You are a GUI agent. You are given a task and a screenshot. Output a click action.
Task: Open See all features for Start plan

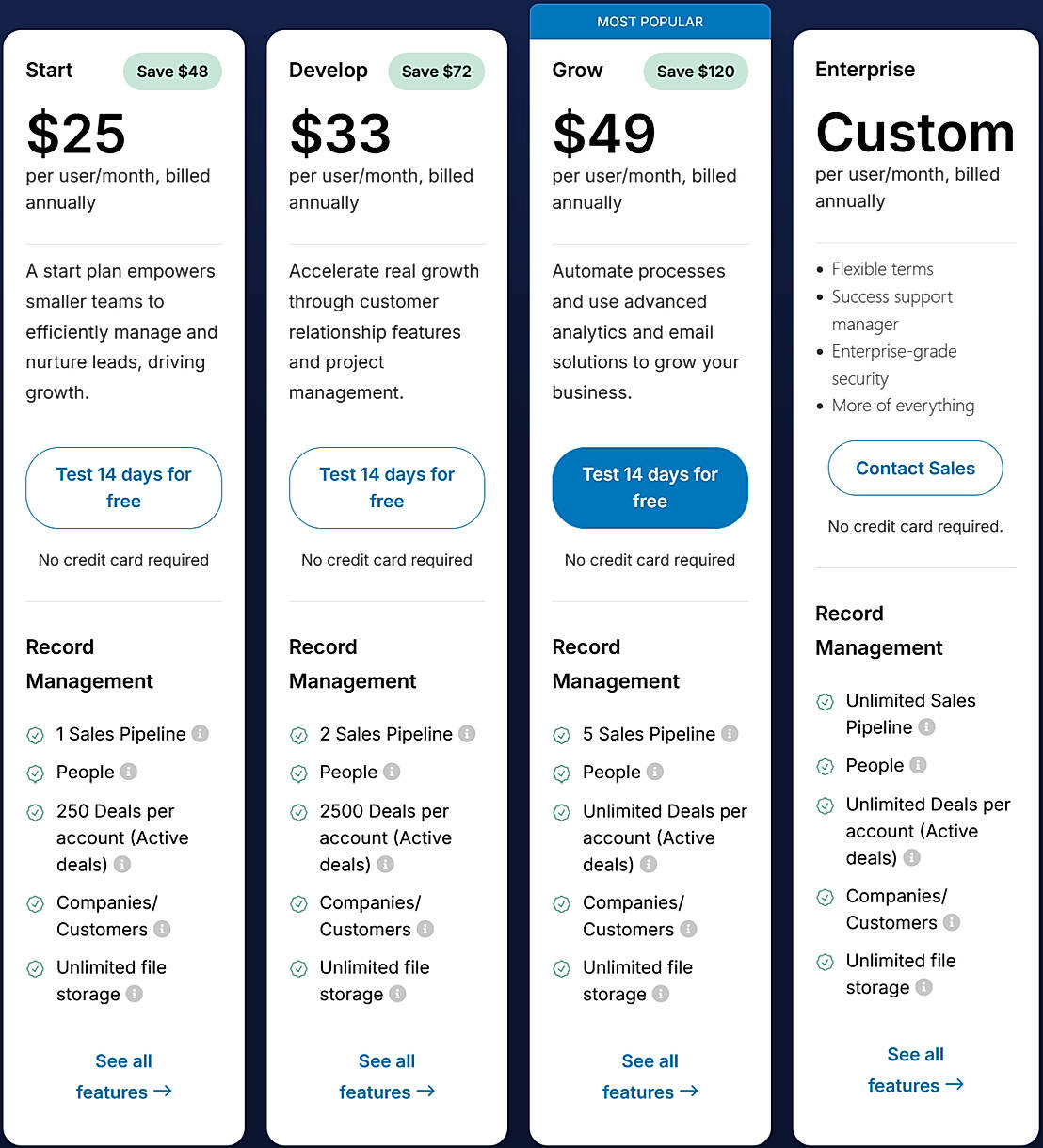123,1076
